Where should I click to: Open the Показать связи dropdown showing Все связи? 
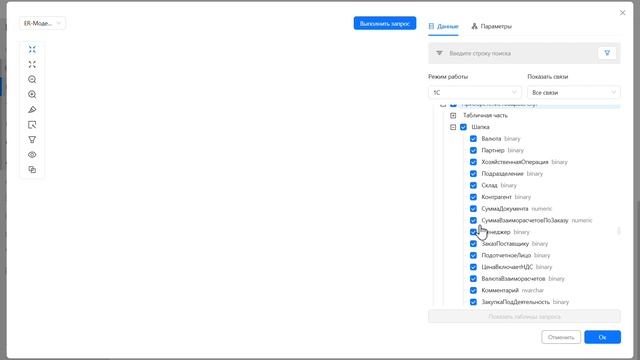tap(574, 93)
